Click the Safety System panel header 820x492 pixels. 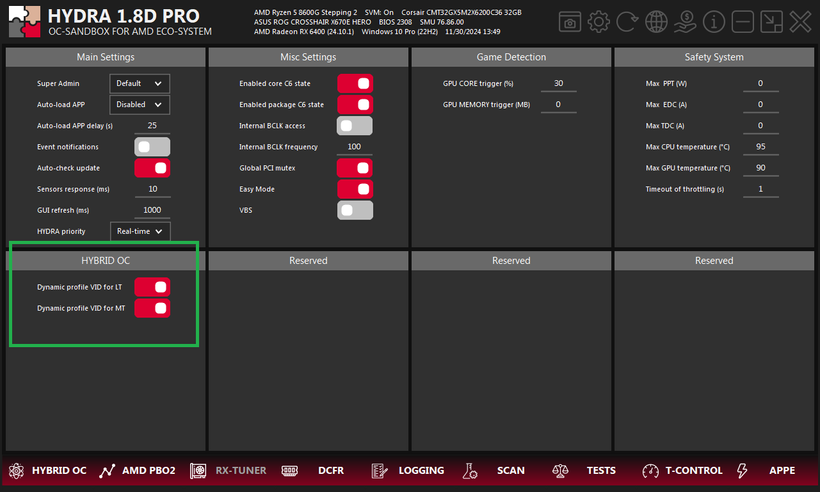714,57
